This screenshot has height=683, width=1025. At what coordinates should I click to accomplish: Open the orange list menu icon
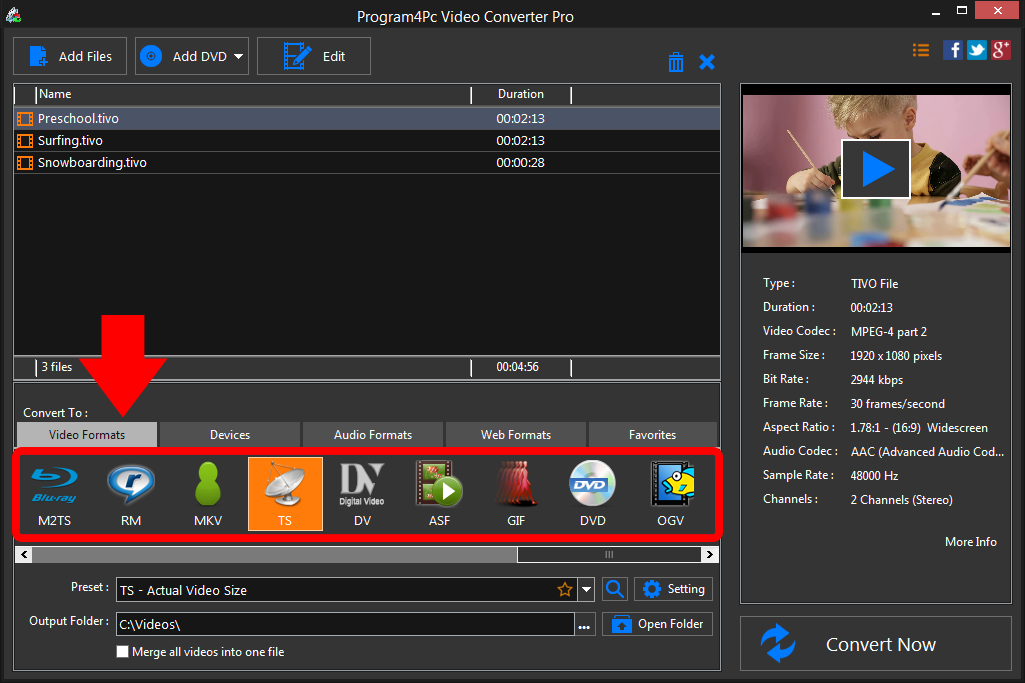(x=921, y=50)
